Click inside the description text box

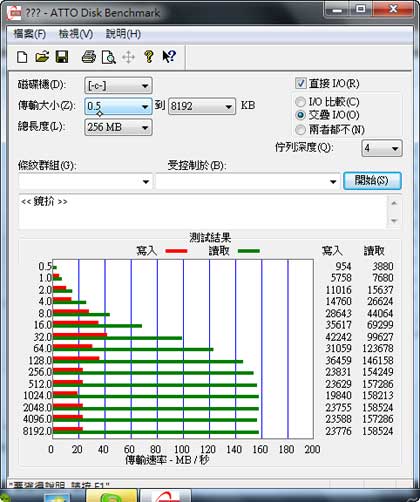(x=203, y=212)
